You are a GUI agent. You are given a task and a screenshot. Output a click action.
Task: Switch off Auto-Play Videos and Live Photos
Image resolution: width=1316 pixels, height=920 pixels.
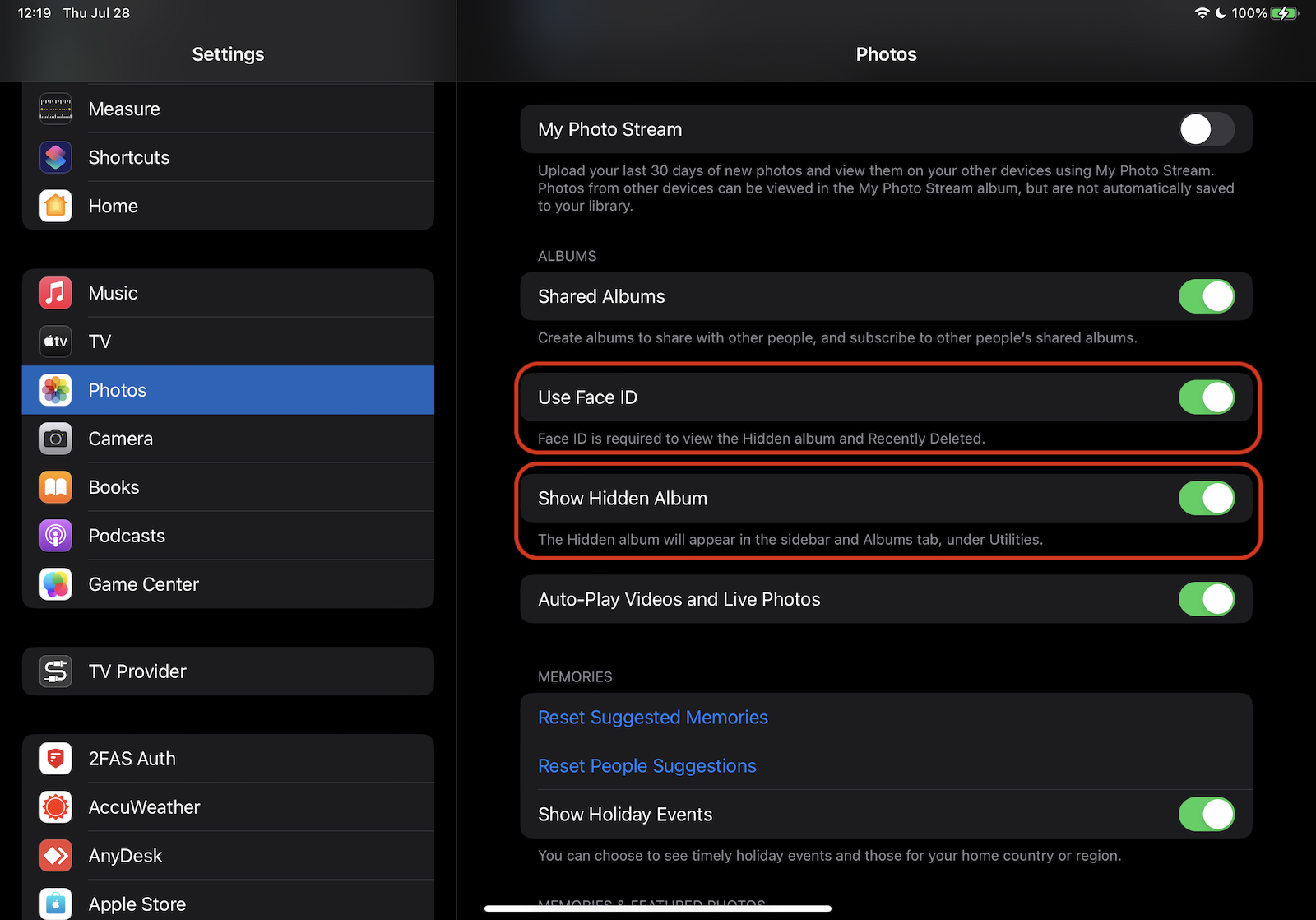pos(1206,599)
